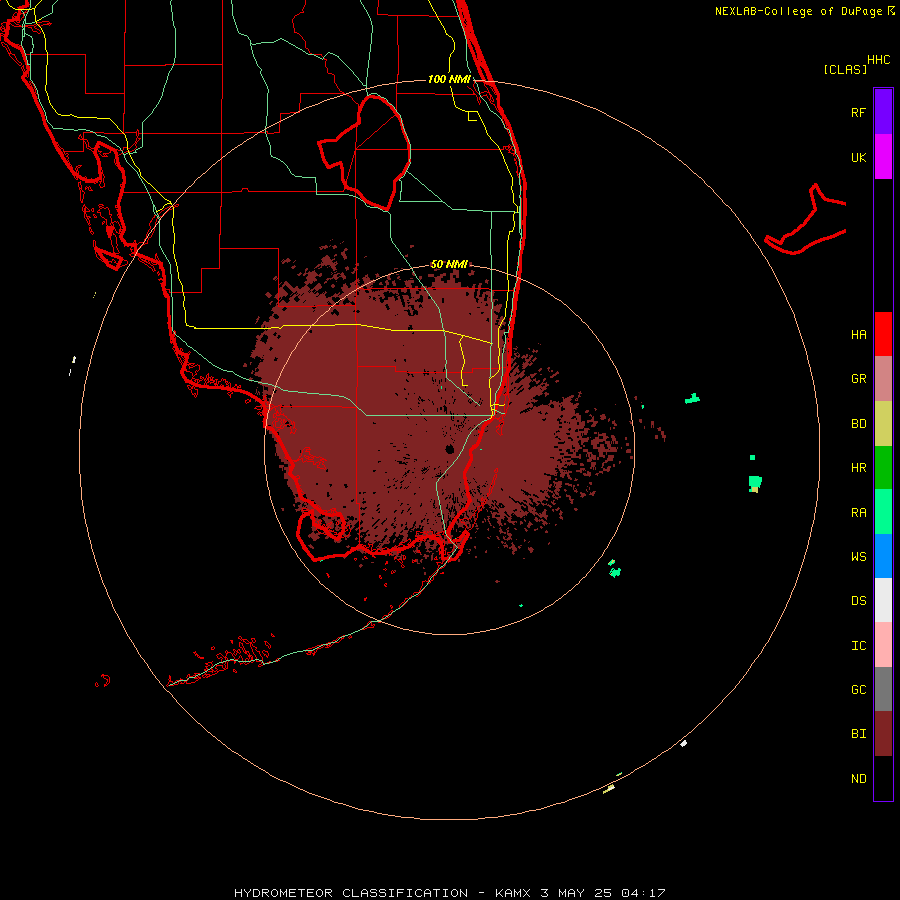Click the IC light pink legend swatch
The width and height of the screenshot is (900, 900).
(x=883, y=645)
